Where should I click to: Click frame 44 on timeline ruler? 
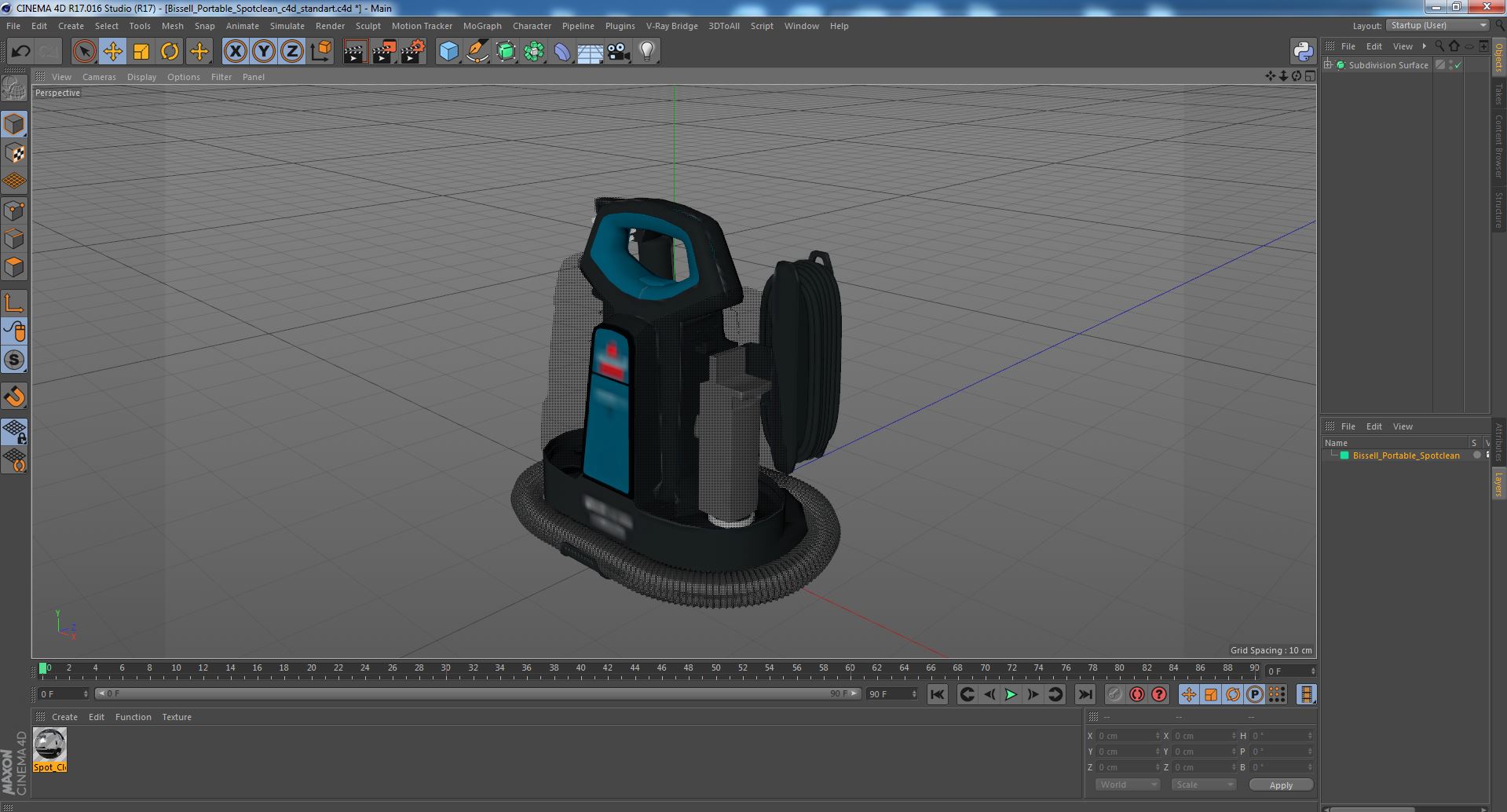[635, 668]
